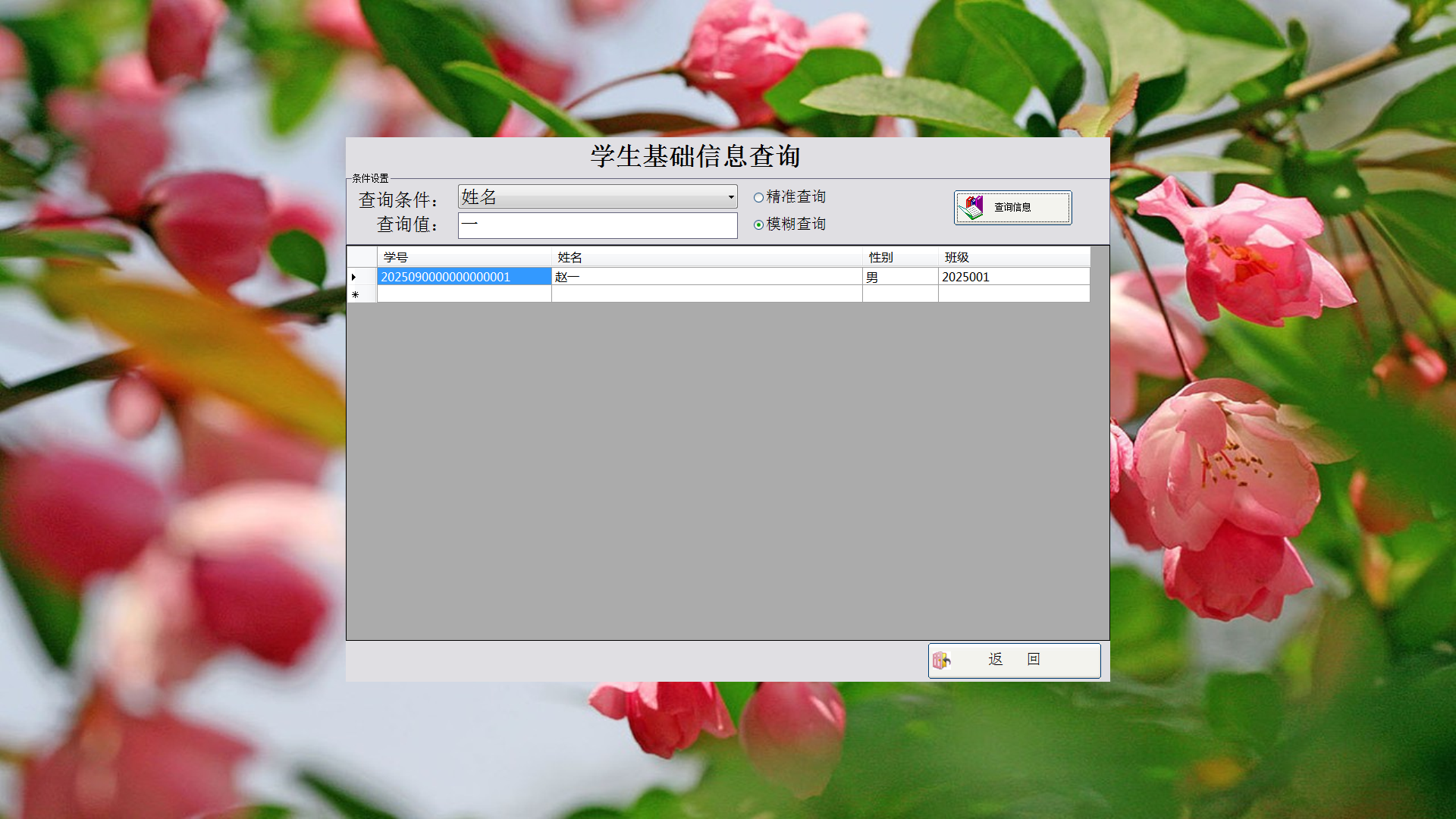Screen dimensions: 1456x819
Task: Click the dropdown arrow of the 查询条件 box
Action: click(x=730, y=197)
